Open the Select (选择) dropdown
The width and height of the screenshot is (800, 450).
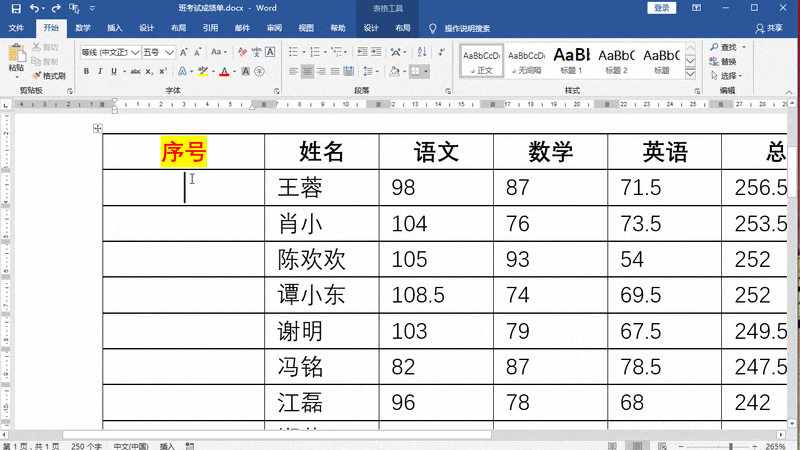726,76
